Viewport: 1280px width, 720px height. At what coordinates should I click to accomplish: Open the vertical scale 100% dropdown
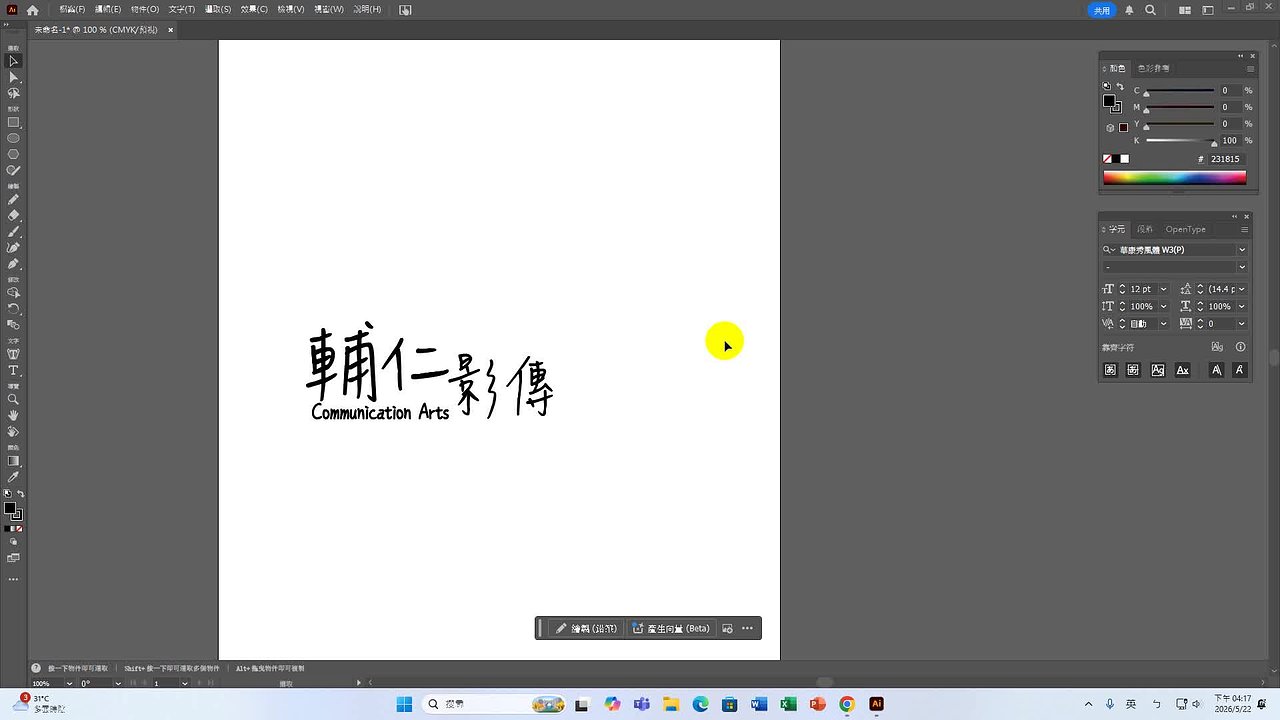[1163, 306]
